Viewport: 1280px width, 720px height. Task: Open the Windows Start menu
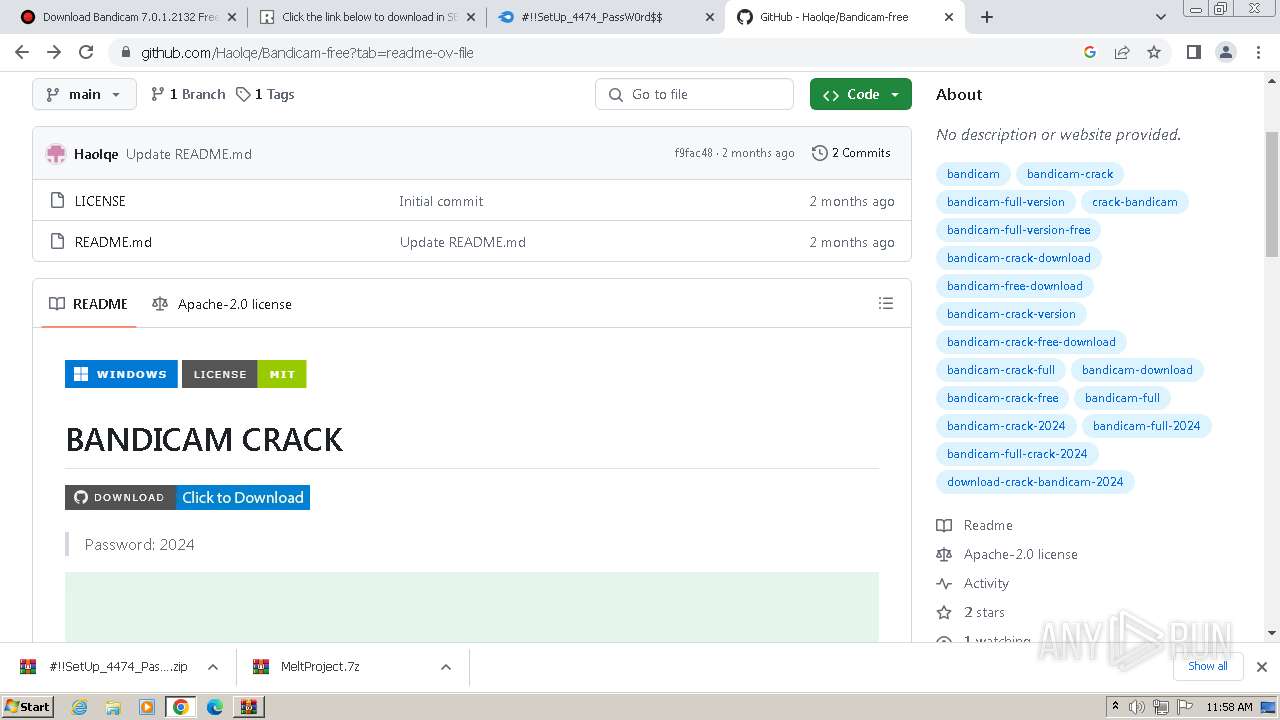(x=28, y=707)
